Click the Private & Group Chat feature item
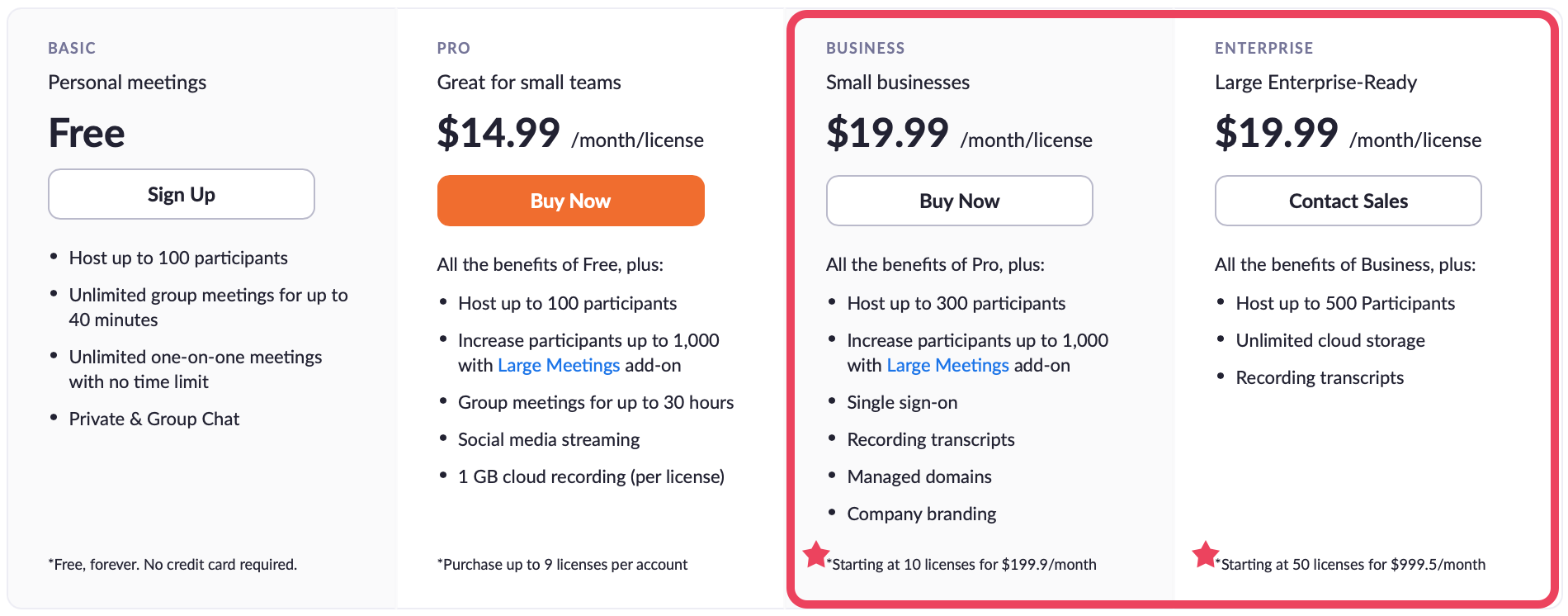 [154, 419]
